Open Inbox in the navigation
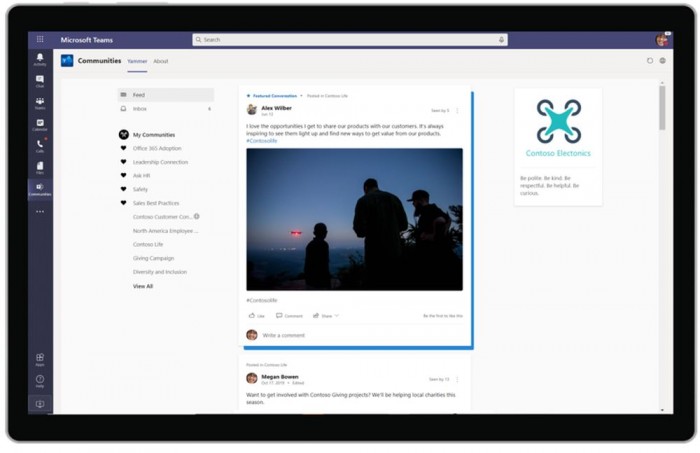The image size is (700, 453). [x=166, y=108]
